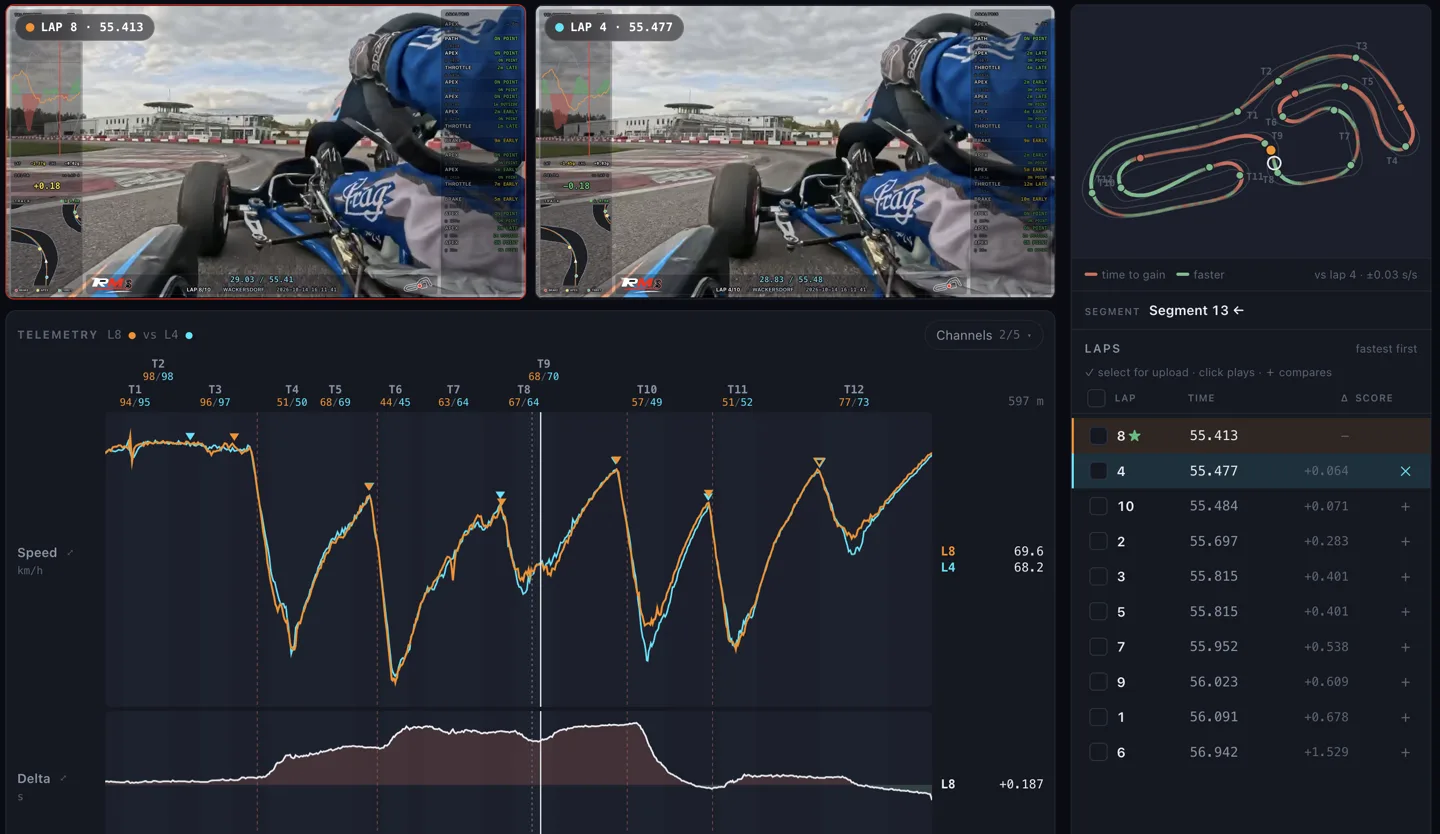This screenshot has width=1440, height=834.
Task: Add lap 5 via its plus icon
Action: coord(1405,612)
